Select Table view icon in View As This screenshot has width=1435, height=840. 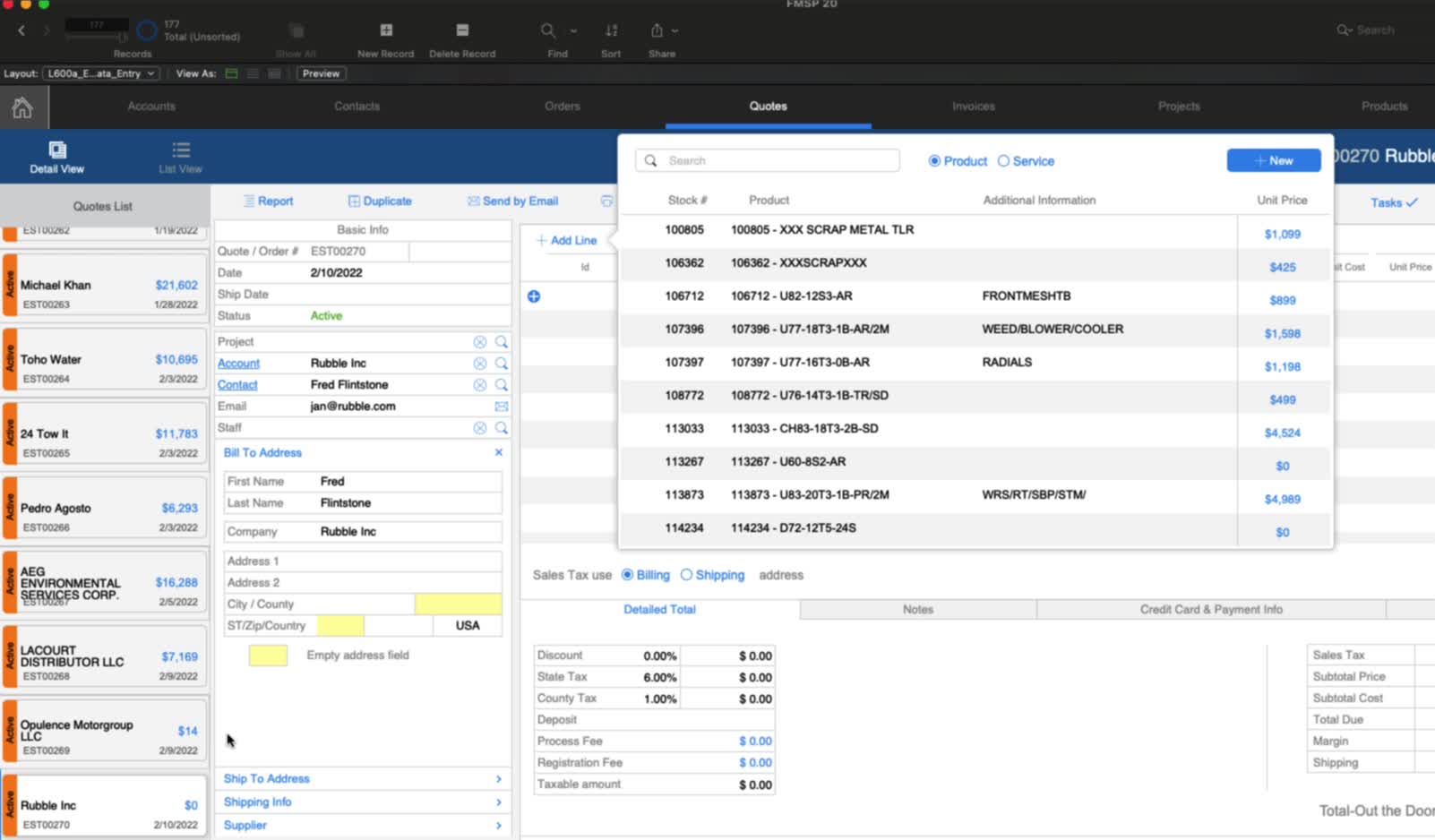(274, 73)
